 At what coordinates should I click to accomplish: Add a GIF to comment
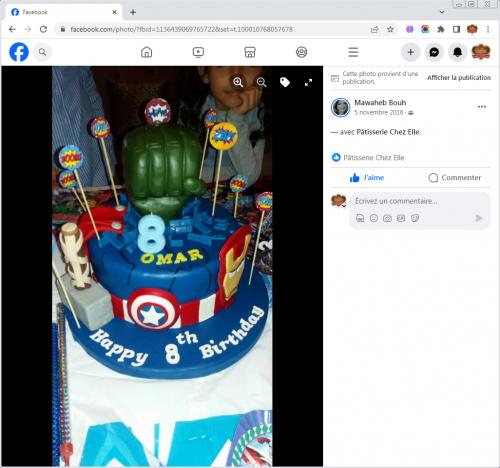click(x=401, y=218)
